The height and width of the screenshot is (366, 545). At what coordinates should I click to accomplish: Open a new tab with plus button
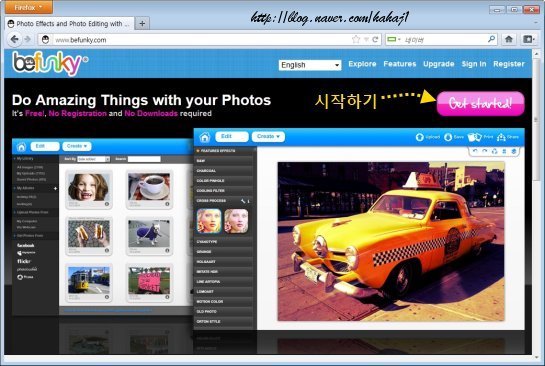click(x=142, y=24)
